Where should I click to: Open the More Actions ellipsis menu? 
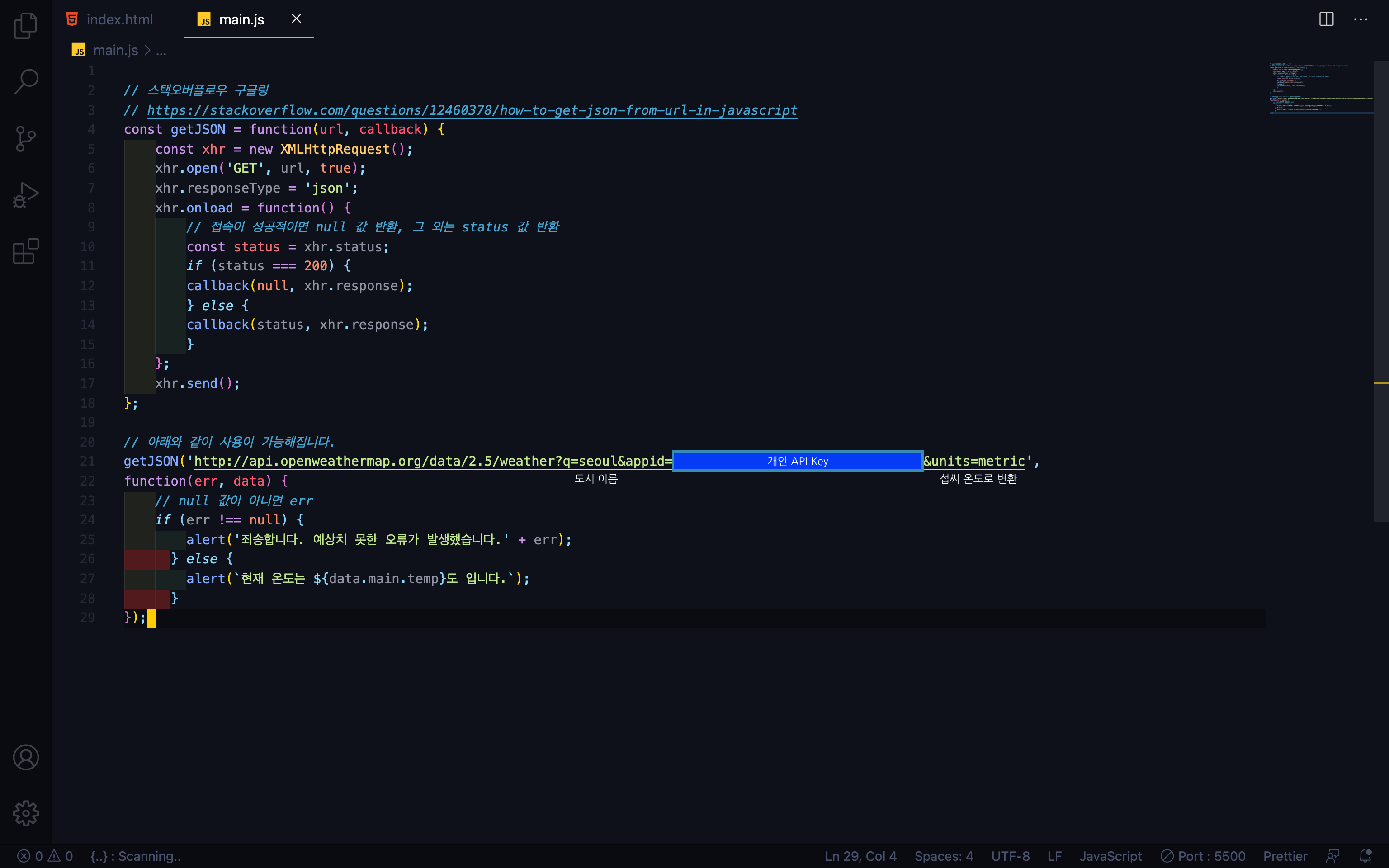(x=1361, y=19)
